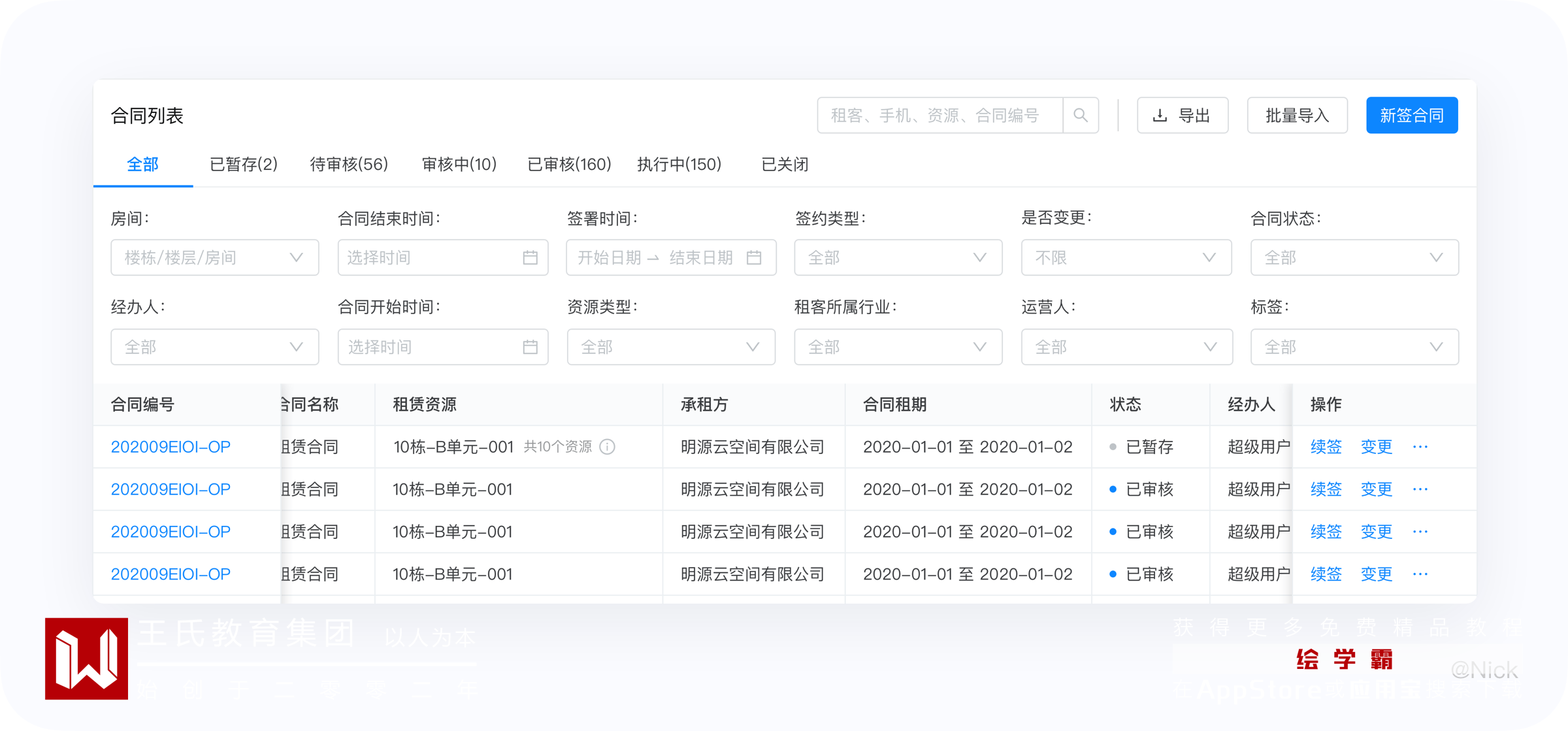The image size is (1568, 731).
Task: Switch to 执行中(150) tab
Action: point(679,164)
